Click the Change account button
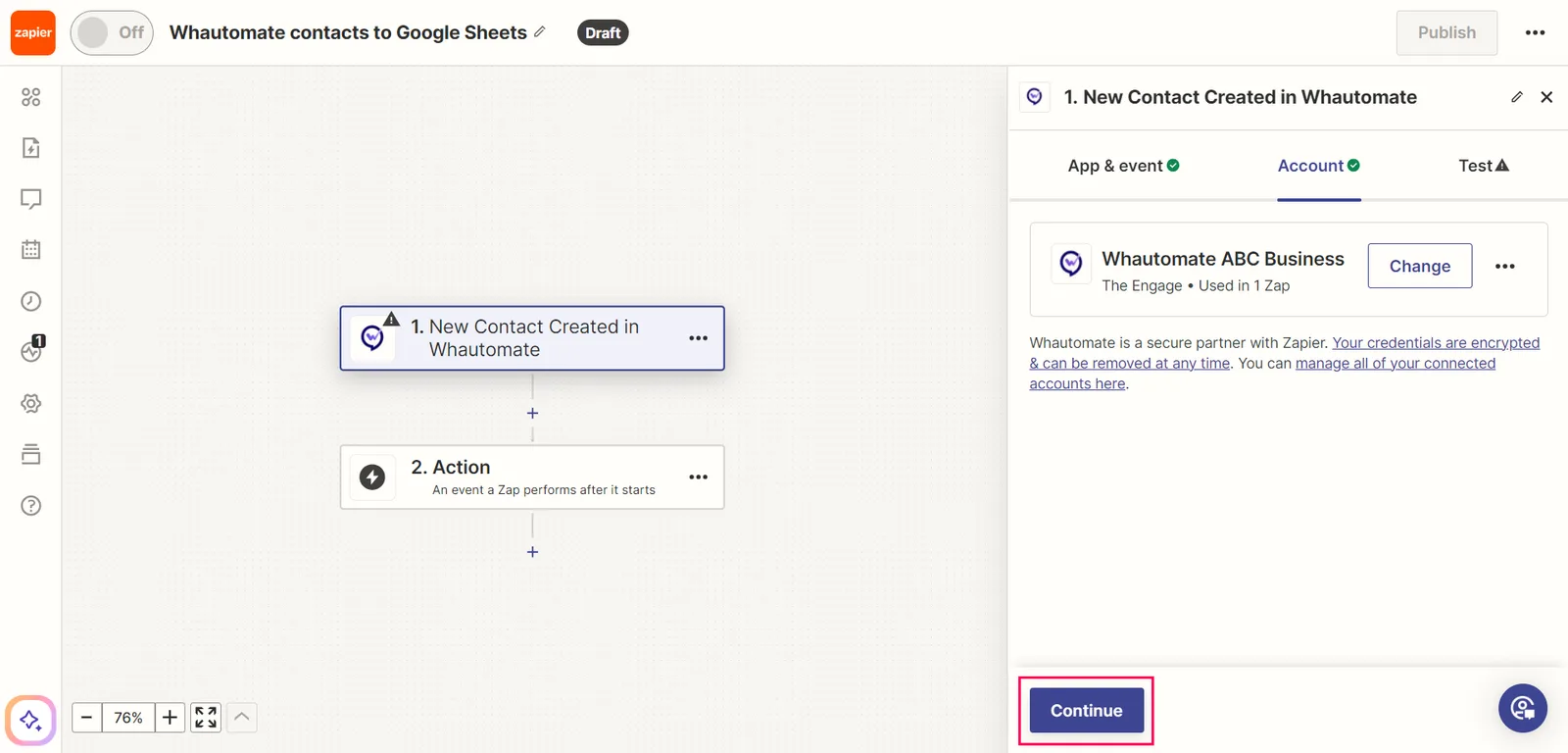 1419,266
